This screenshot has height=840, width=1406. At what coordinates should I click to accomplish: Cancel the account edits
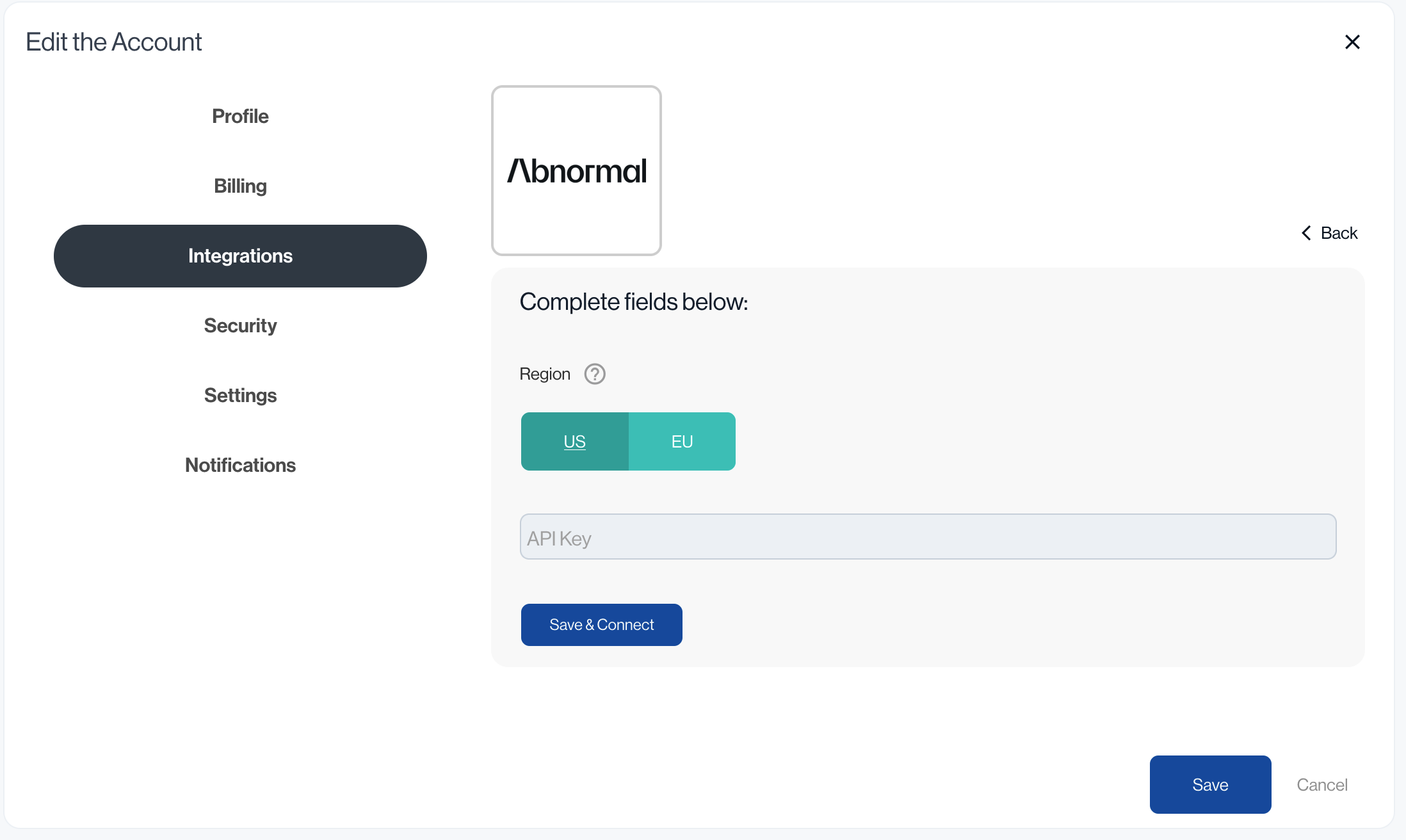pyautogui.click(x=1322, y=785)
